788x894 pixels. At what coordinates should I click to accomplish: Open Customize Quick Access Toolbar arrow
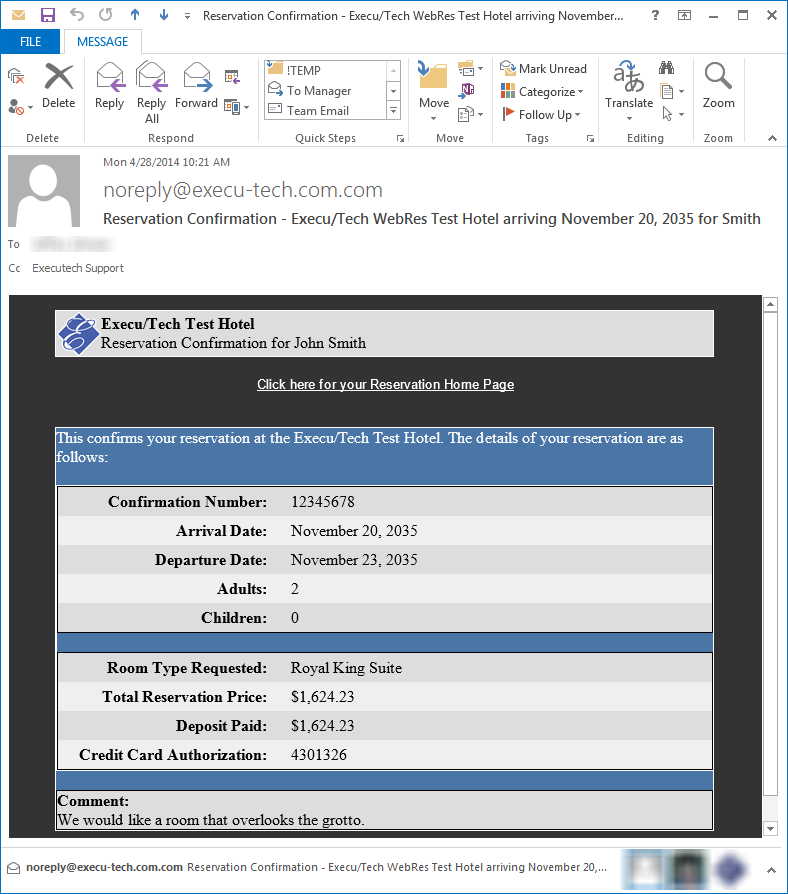pos(187,16)
